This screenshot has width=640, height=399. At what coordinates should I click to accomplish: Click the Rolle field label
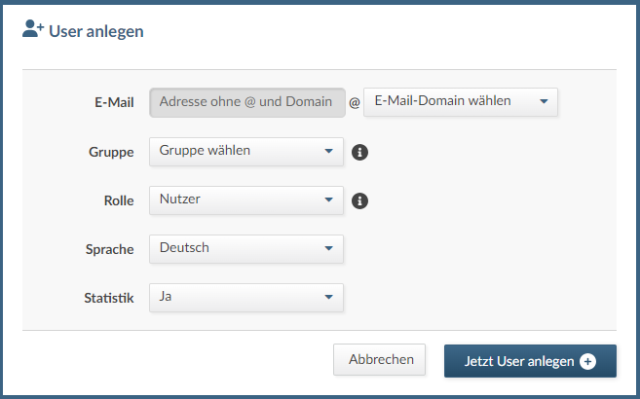click(x=119, y=201)
